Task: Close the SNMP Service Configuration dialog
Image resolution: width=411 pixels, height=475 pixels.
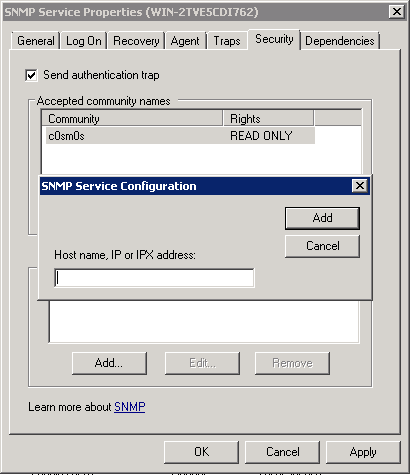Action: pos(360,186)
